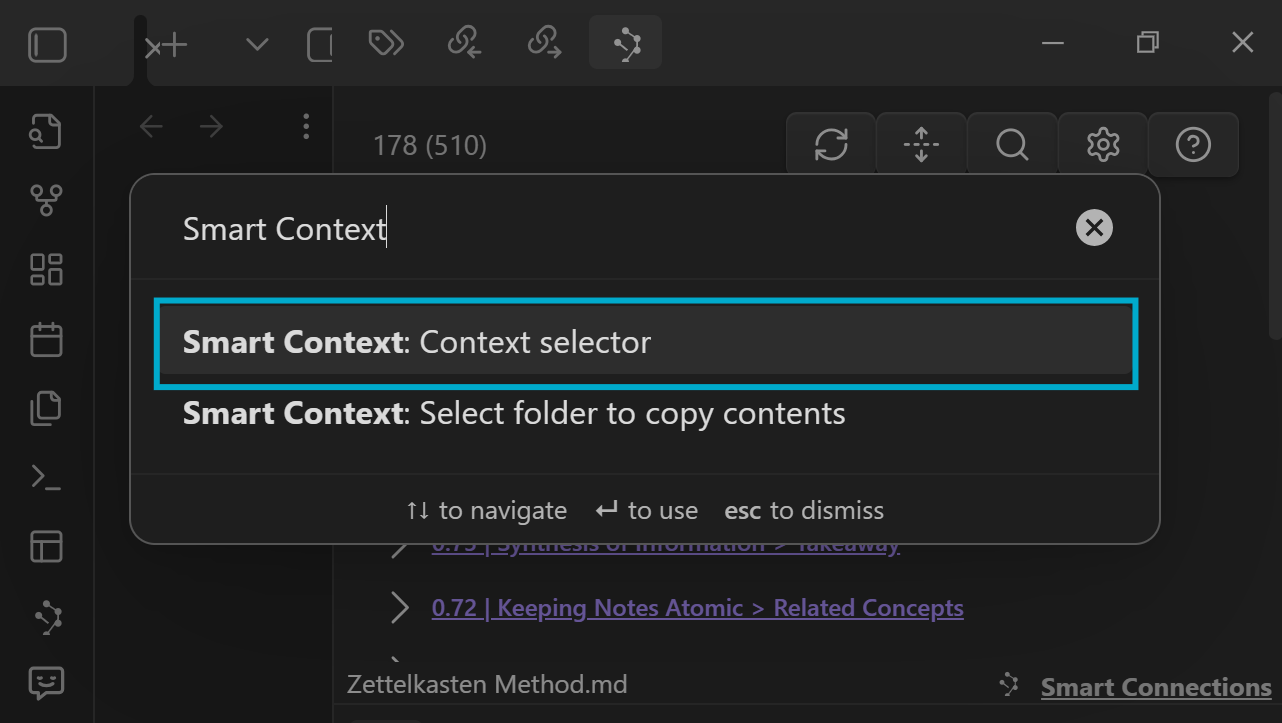Toggle the left sidebar with the top-left icon

tap(46, 43)
